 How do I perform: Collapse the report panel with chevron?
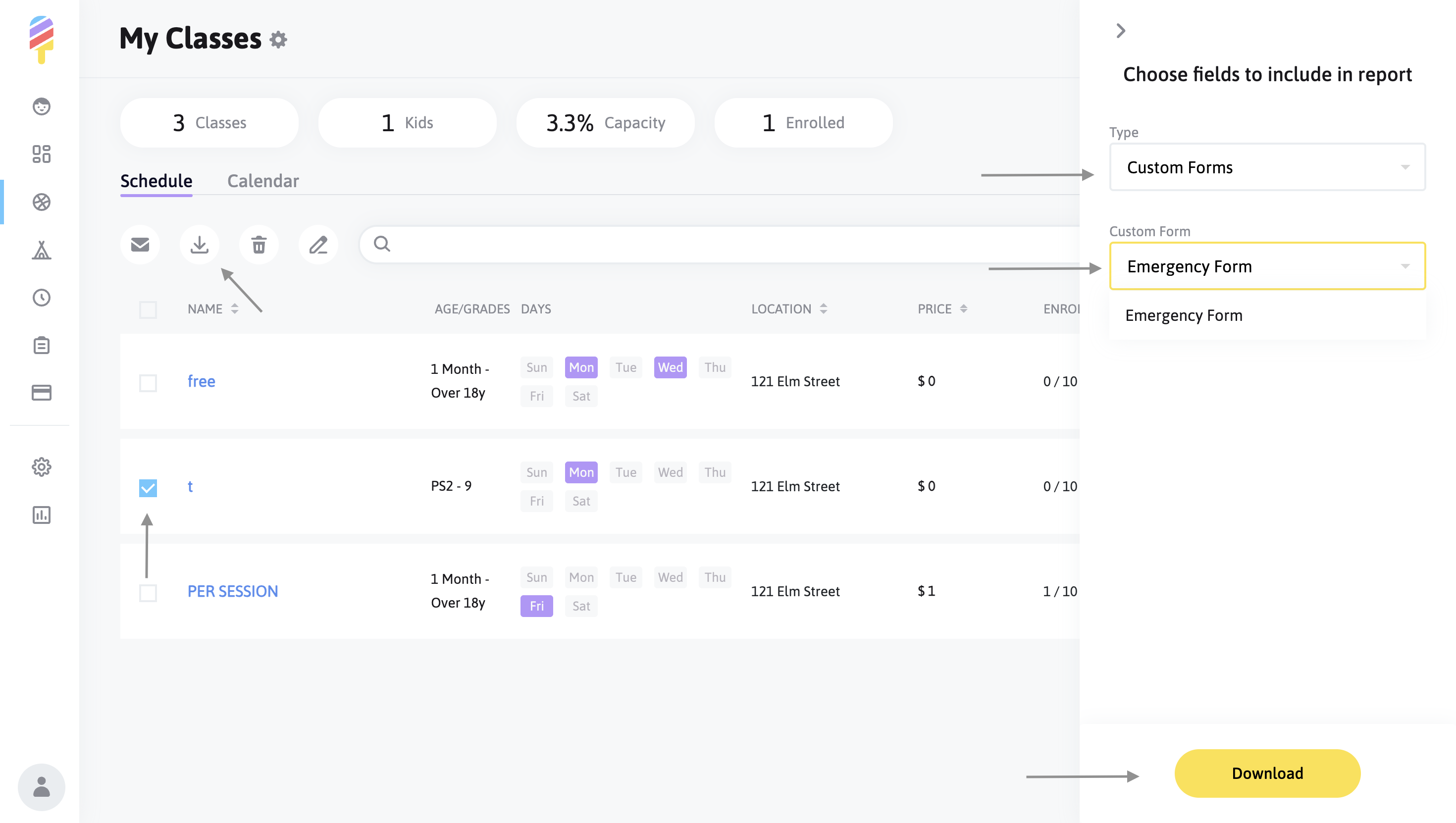tap(1121, 31)
